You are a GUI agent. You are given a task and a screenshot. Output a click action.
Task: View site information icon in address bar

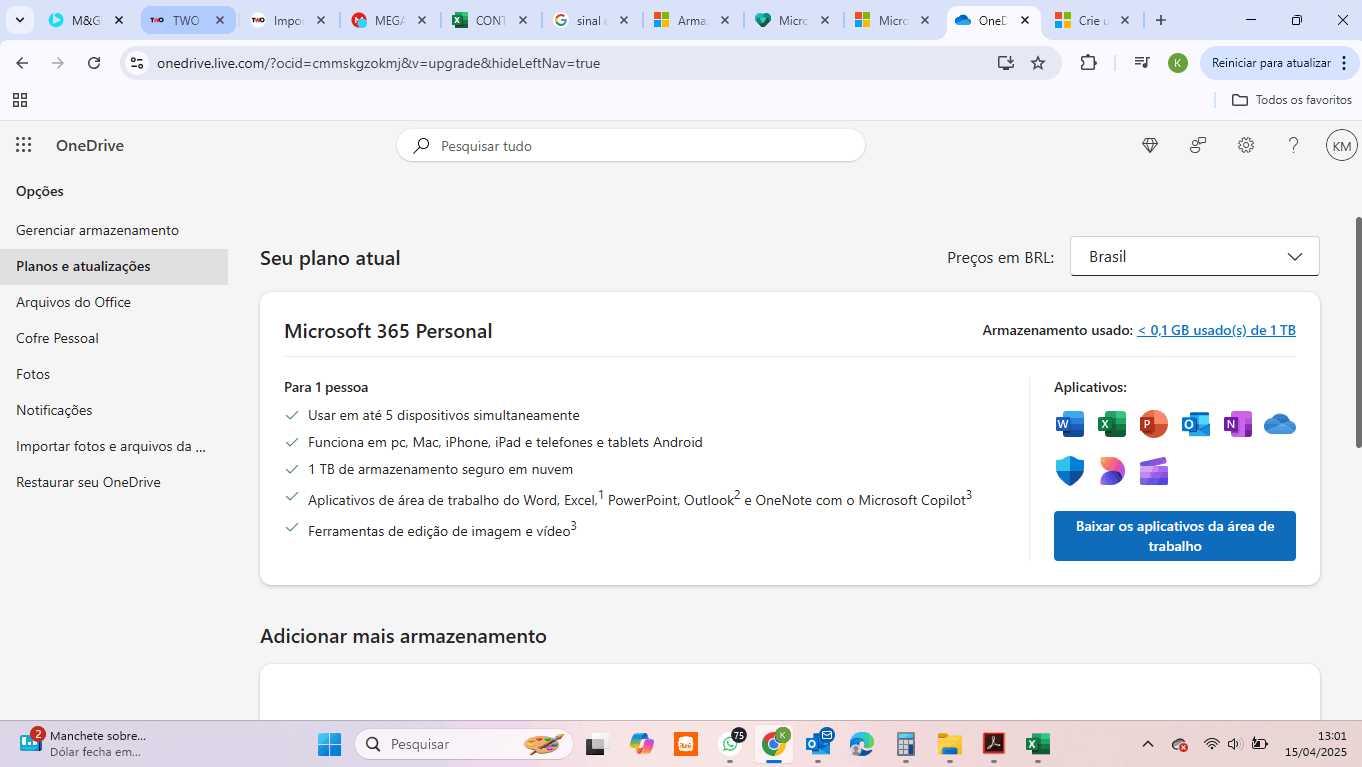point(138,63)
